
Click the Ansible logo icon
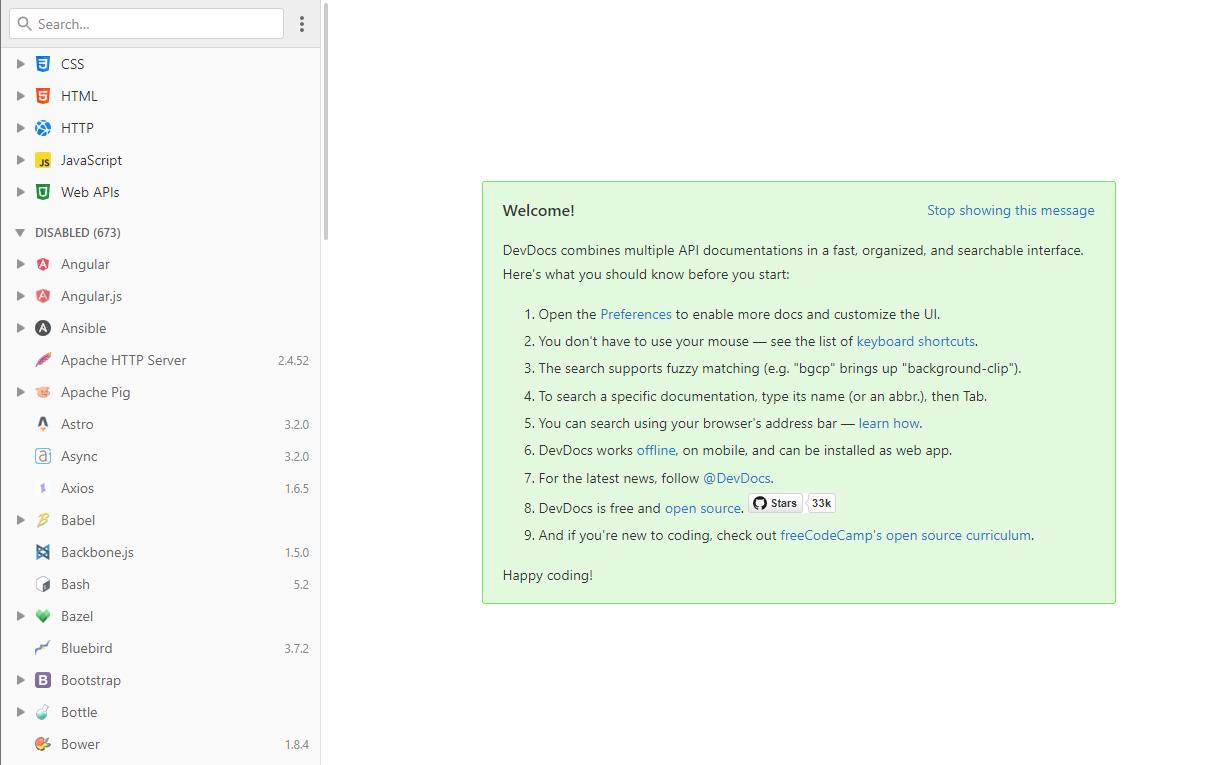point(43,328)
